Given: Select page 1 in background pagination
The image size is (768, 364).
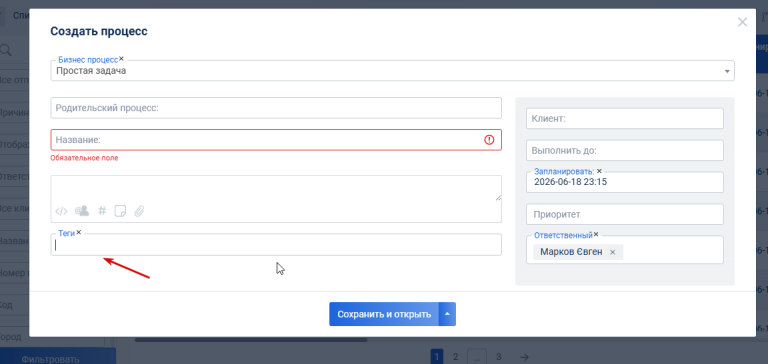Looking at the screenshot, I should [437, 357].
